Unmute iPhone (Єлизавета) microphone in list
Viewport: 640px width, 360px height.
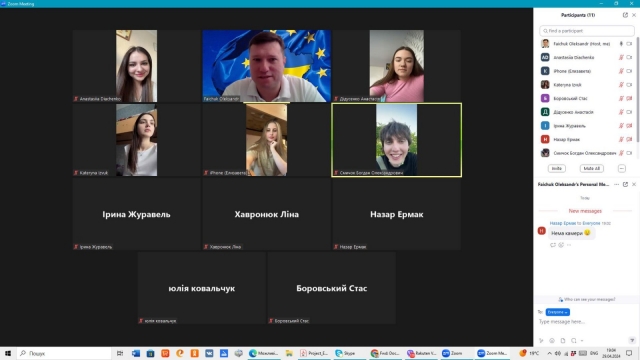click(x=621, y=71)
